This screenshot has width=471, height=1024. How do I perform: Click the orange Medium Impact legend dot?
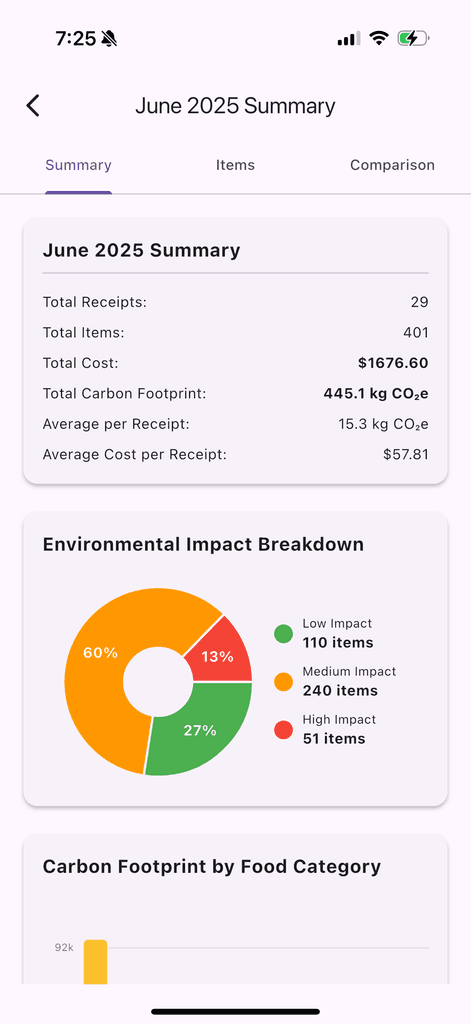click(283, 682)
